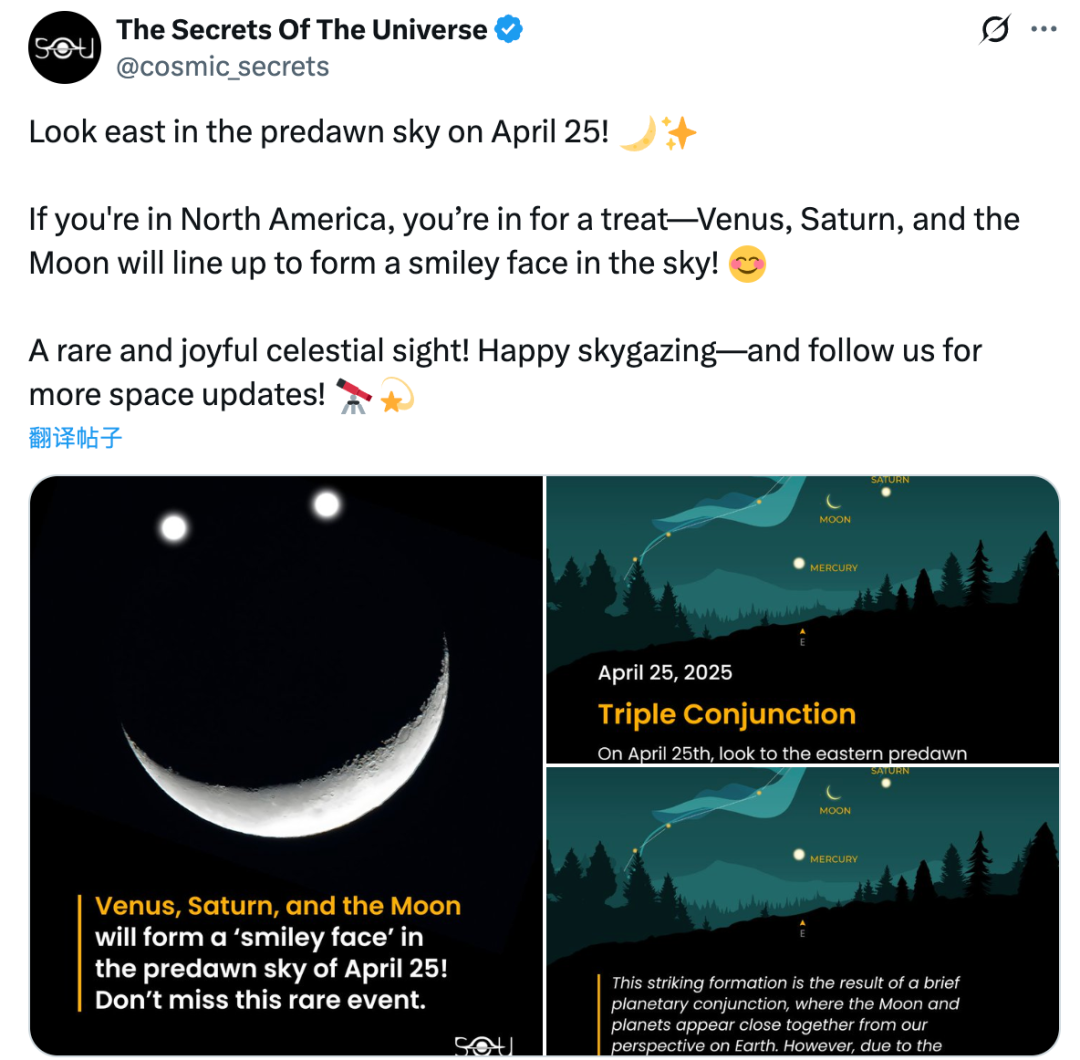Screen dimensions: 1080x1060
Task: Click the @cosmic_secrets handle
Action: coord(222,67)
